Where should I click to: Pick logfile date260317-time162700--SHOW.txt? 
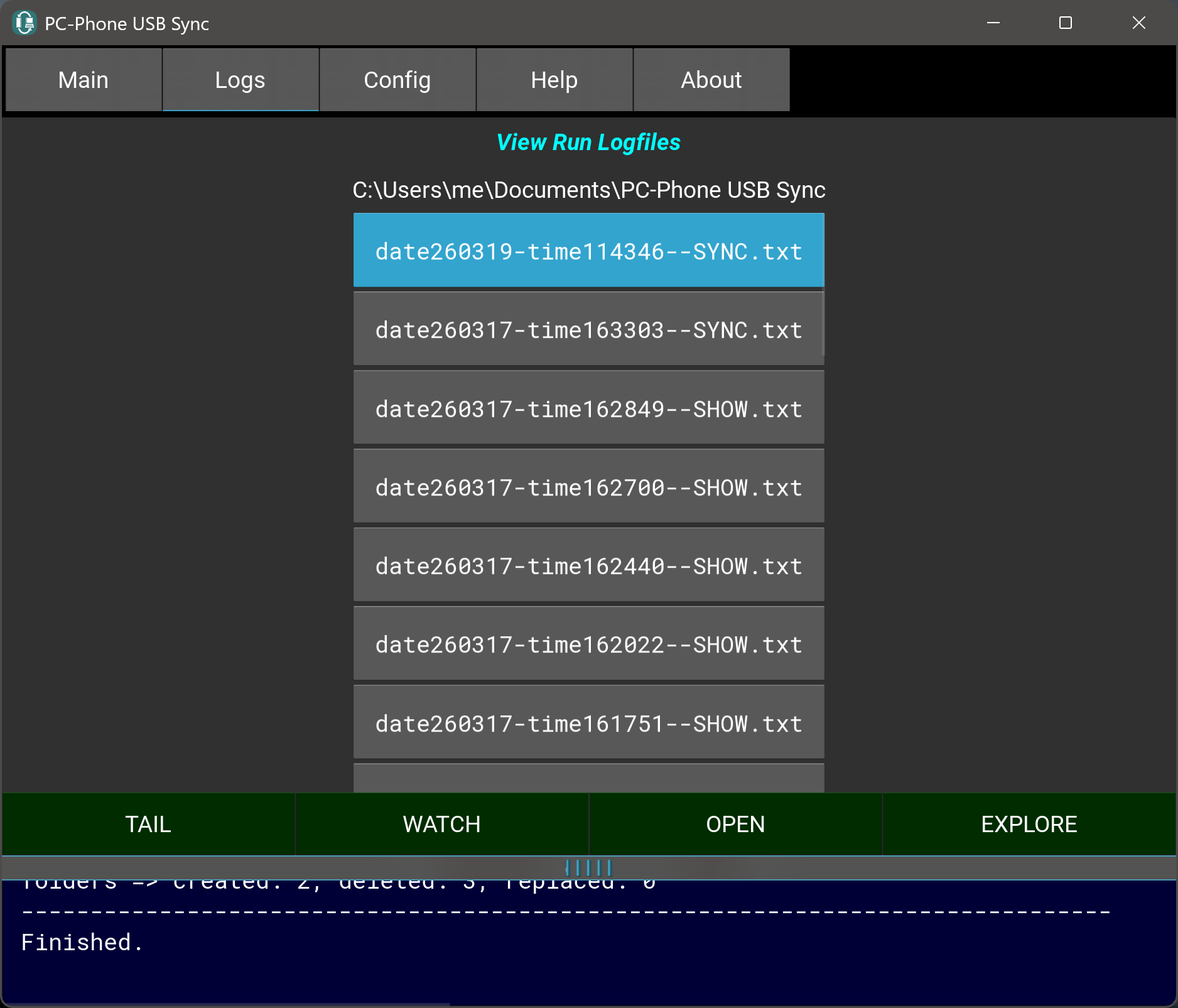point(588,487)
